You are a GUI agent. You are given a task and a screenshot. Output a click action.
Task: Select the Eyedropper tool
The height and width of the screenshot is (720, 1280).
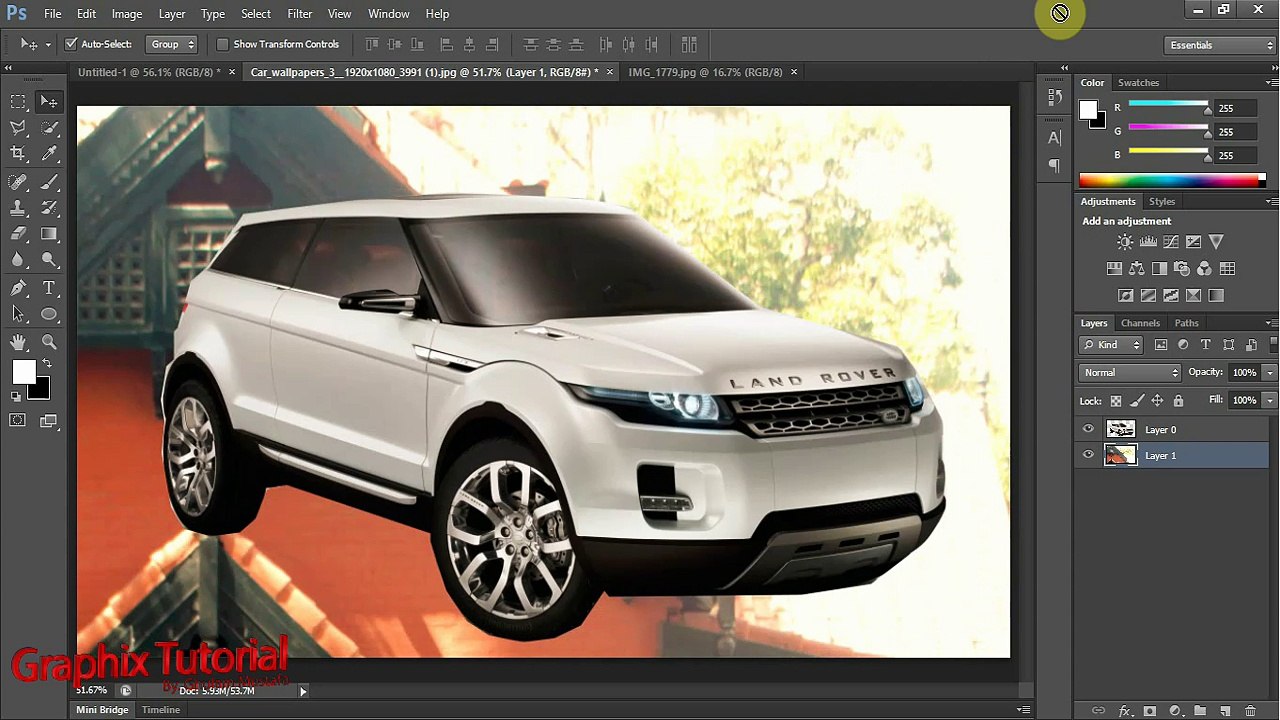[x=49, y=153]
